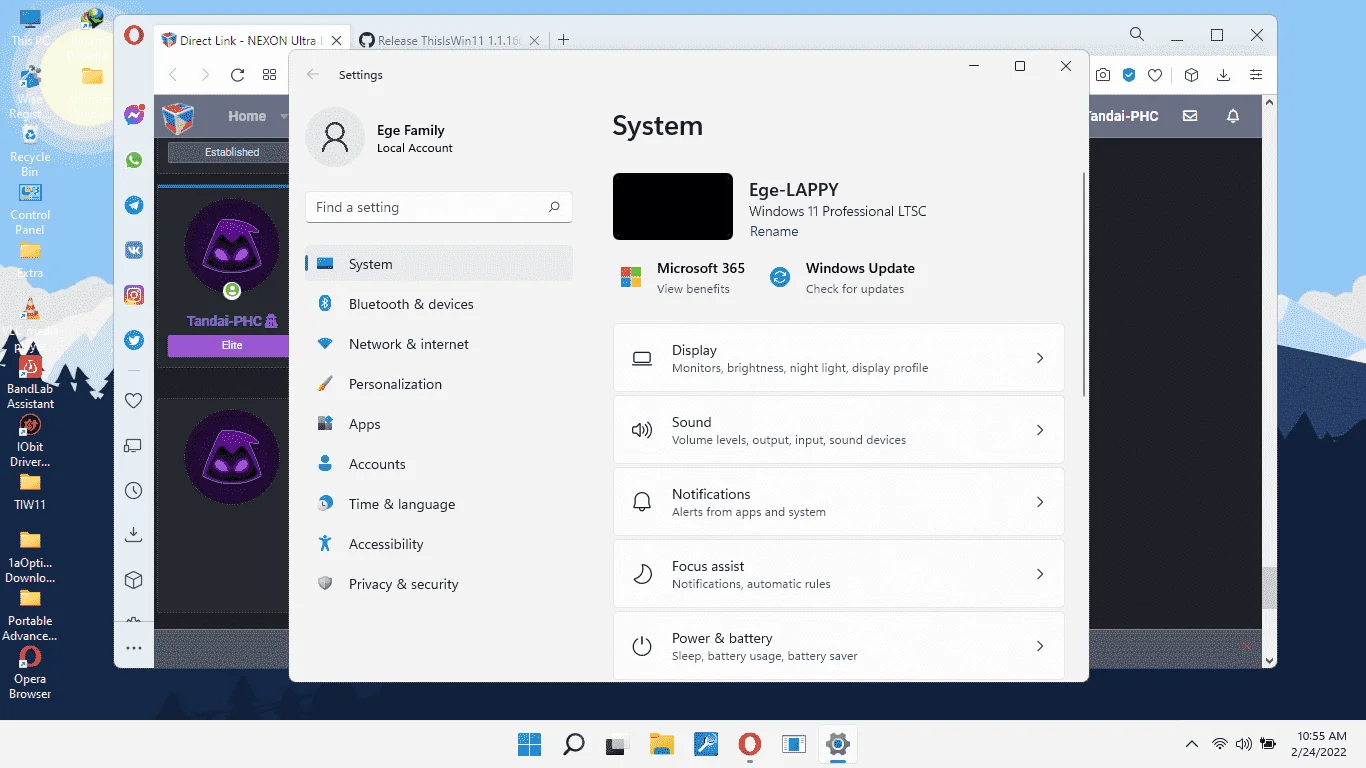
Task: Open File Explorer from taskbar
Action: pyautogui.click(x=661, y=744)
